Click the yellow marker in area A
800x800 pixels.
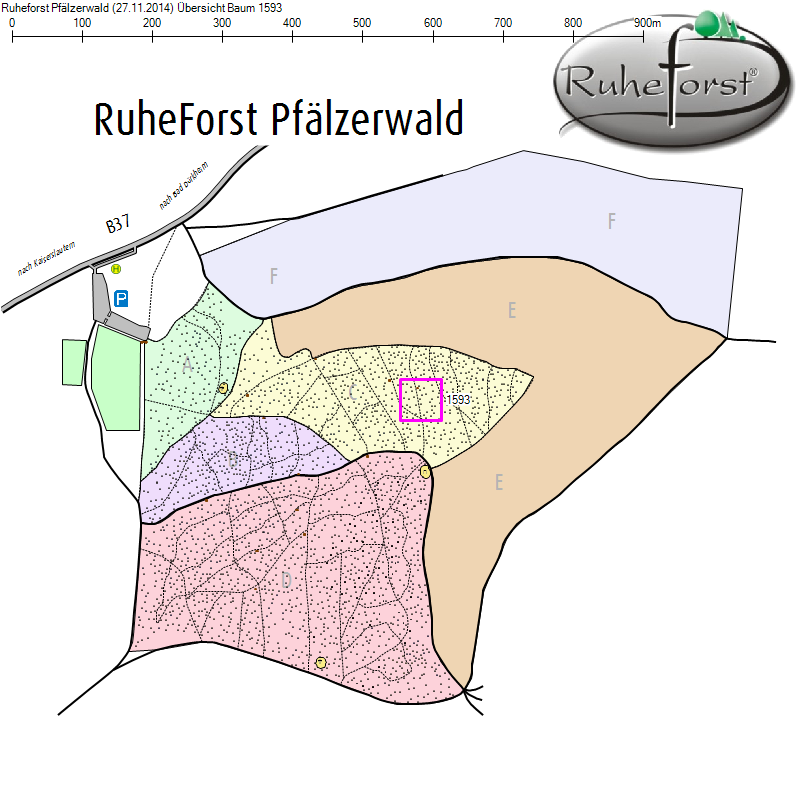click(223, 388)
